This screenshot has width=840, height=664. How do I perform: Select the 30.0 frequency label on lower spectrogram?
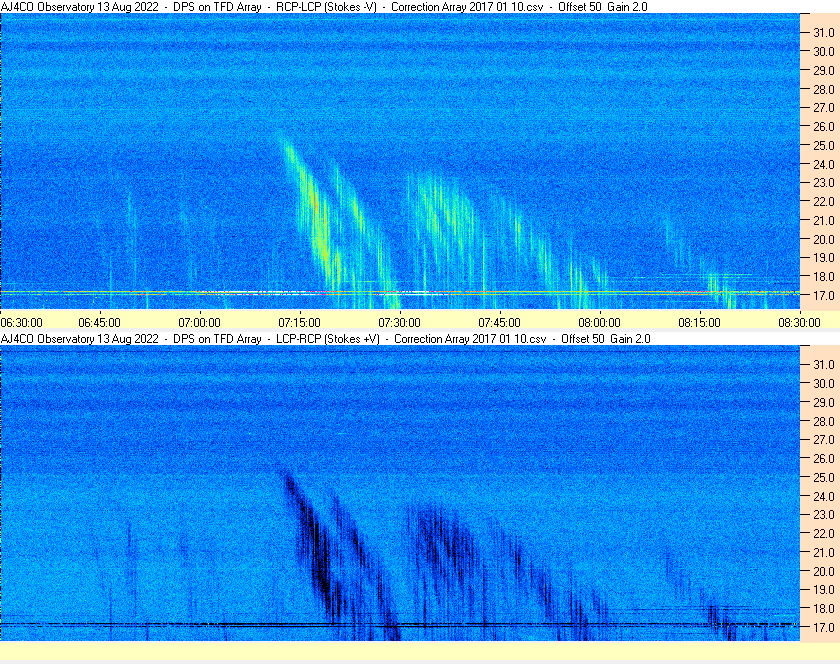point(824,383)
